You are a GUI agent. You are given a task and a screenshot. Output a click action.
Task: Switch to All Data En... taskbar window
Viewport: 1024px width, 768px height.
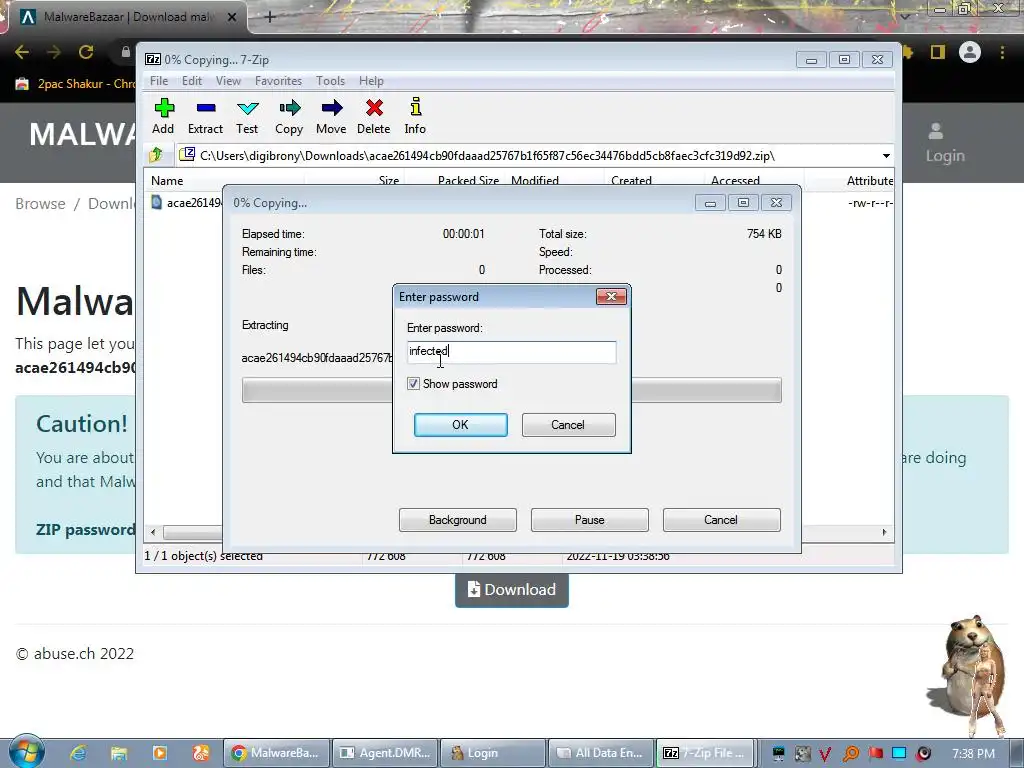pos(602,753)
